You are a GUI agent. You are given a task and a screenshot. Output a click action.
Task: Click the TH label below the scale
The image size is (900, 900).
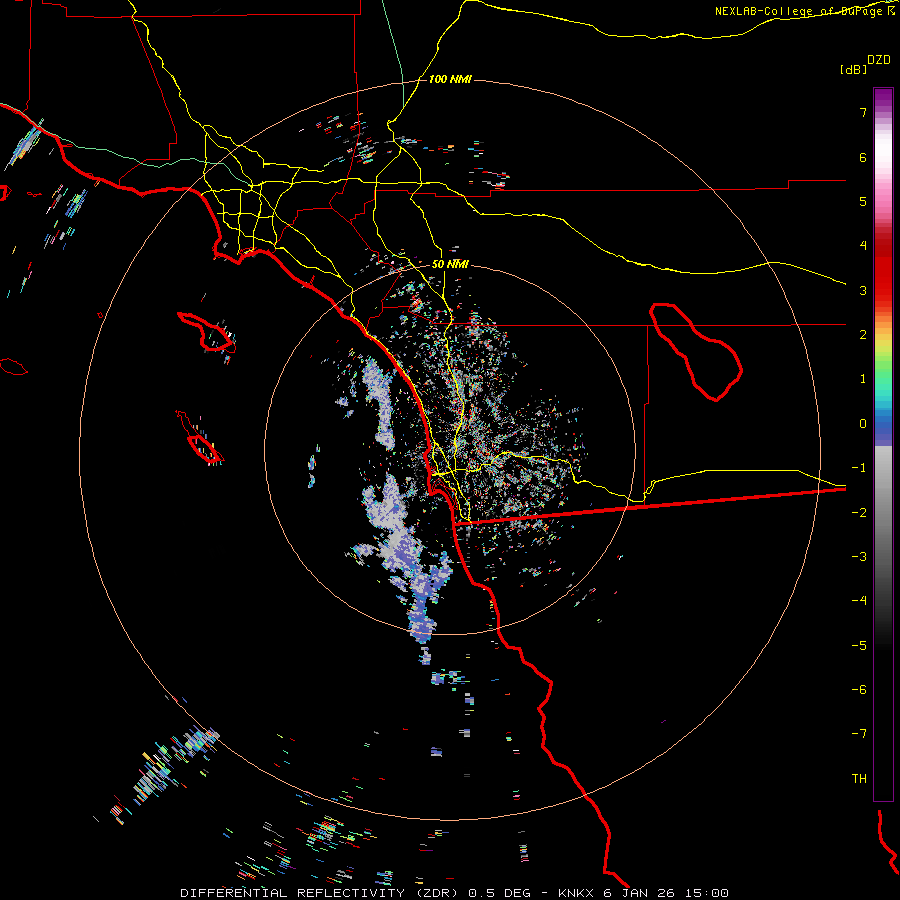[859, 779]
